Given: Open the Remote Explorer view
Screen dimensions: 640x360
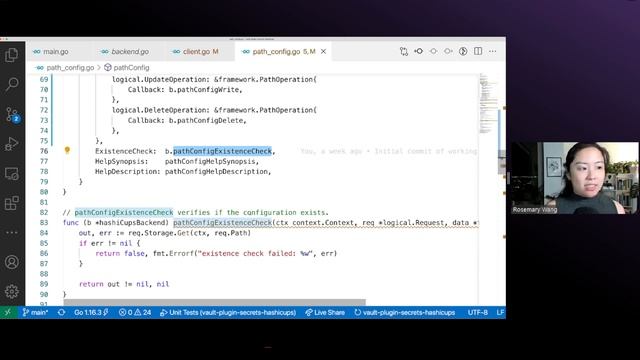Looking at the screenshot, I should tap(12, 174).
